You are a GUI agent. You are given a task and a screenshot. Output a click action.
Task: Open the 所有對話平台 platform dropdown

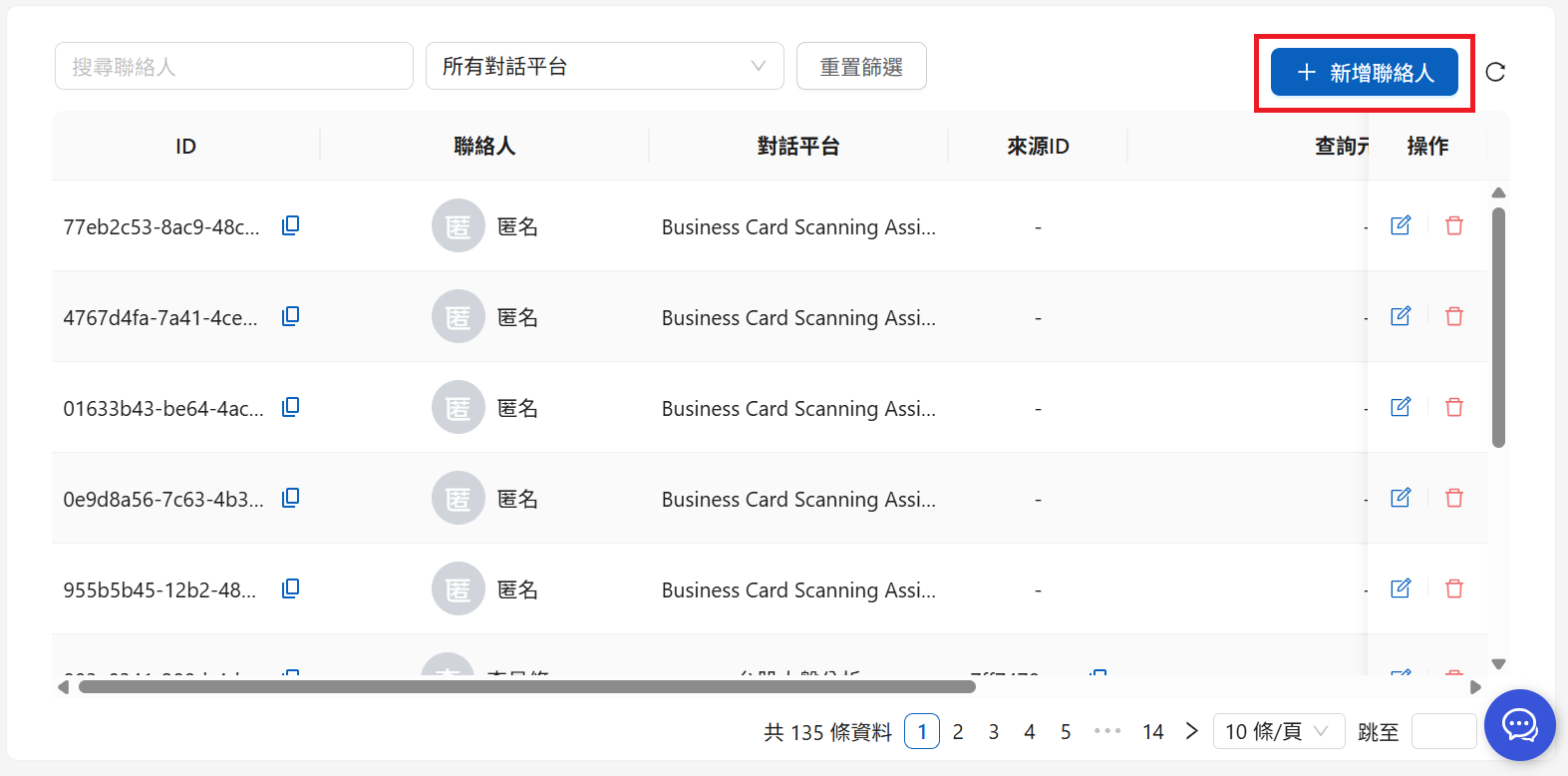(x=604, y=66)
